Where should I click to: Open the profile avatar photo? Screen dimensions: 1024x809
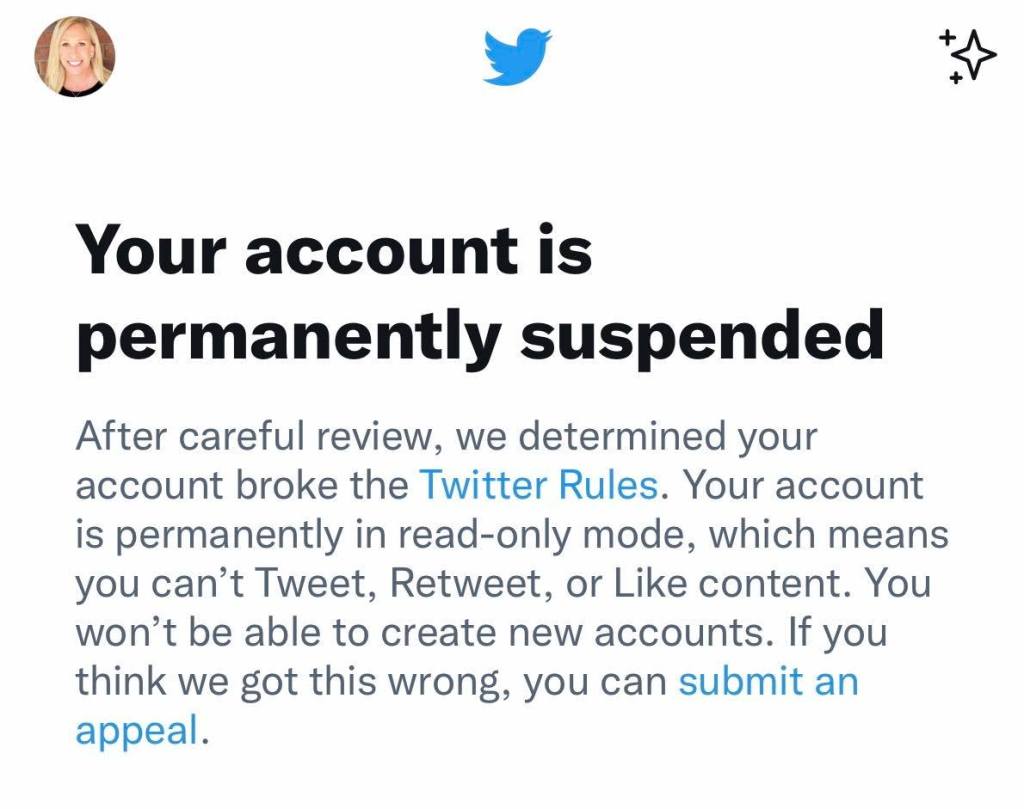pyautogui.click(x=75, y=56)
